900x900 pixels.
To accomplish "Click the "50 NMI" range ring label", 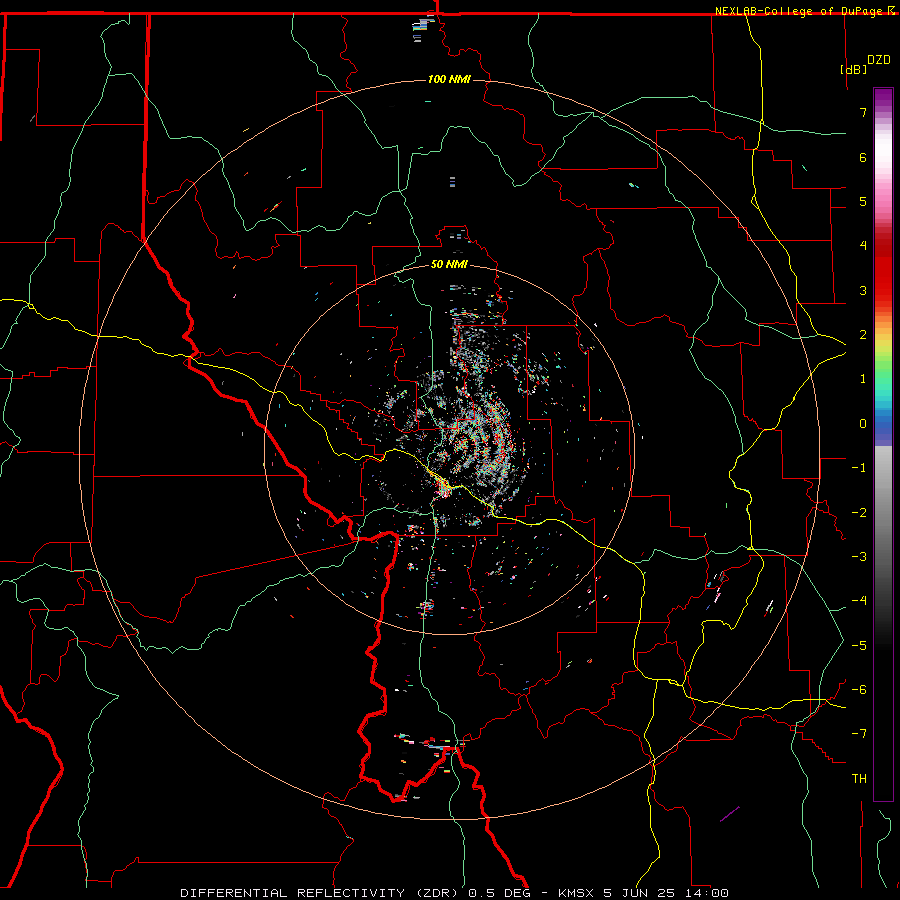I will tap(449, 264).
